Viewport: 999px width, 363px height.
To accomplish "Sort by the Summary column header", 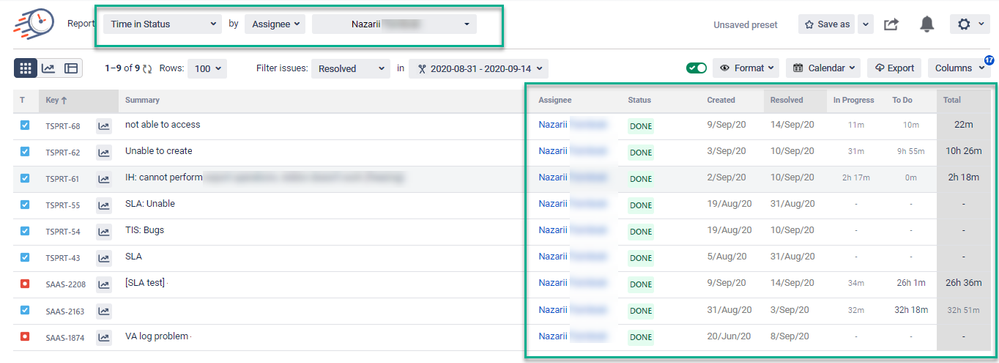I will point(142,100).
